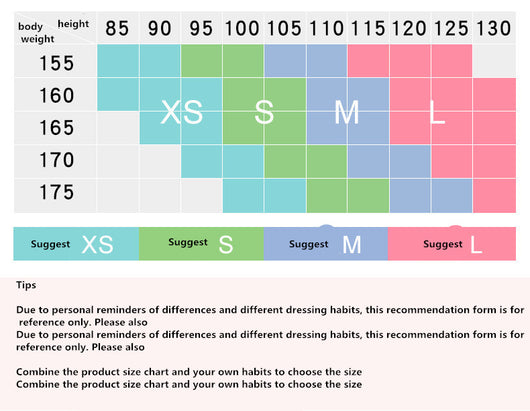Screen dimensions: 530x411
Task: Click the Suggest S green legend block
Action: coord(201,244)
